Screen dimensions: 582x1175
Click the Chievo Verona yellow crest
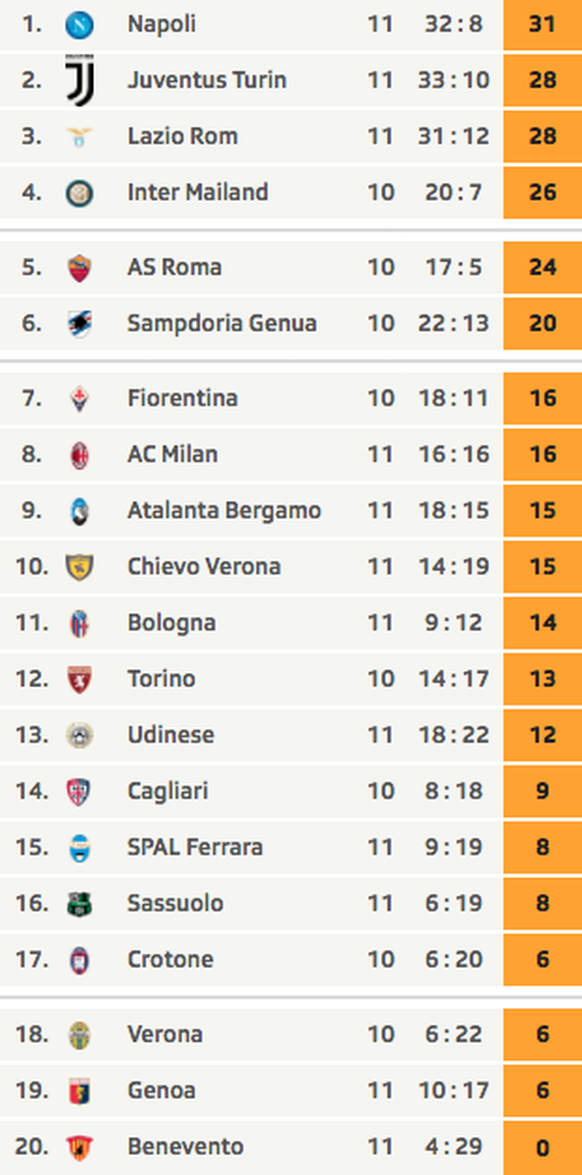79,567
